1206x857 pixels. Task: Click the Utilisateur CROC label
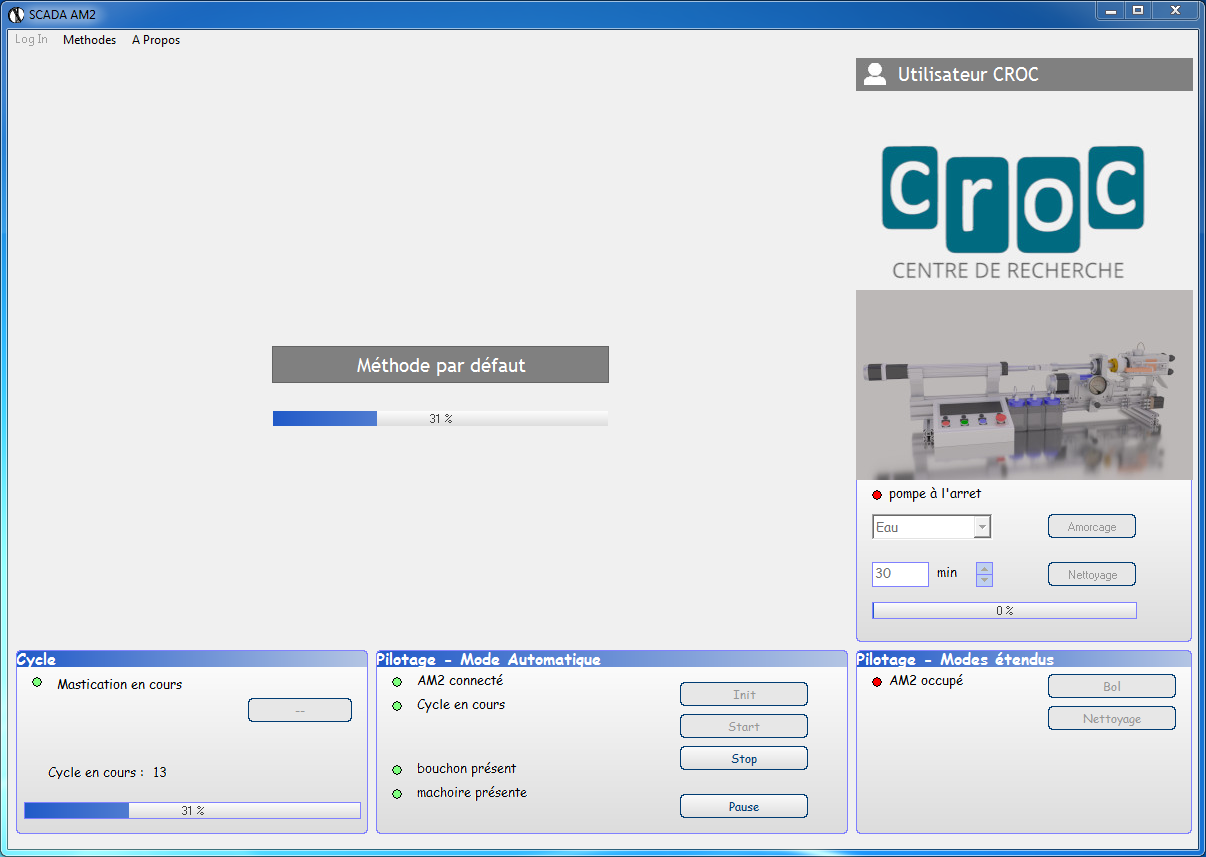[968, 74]
